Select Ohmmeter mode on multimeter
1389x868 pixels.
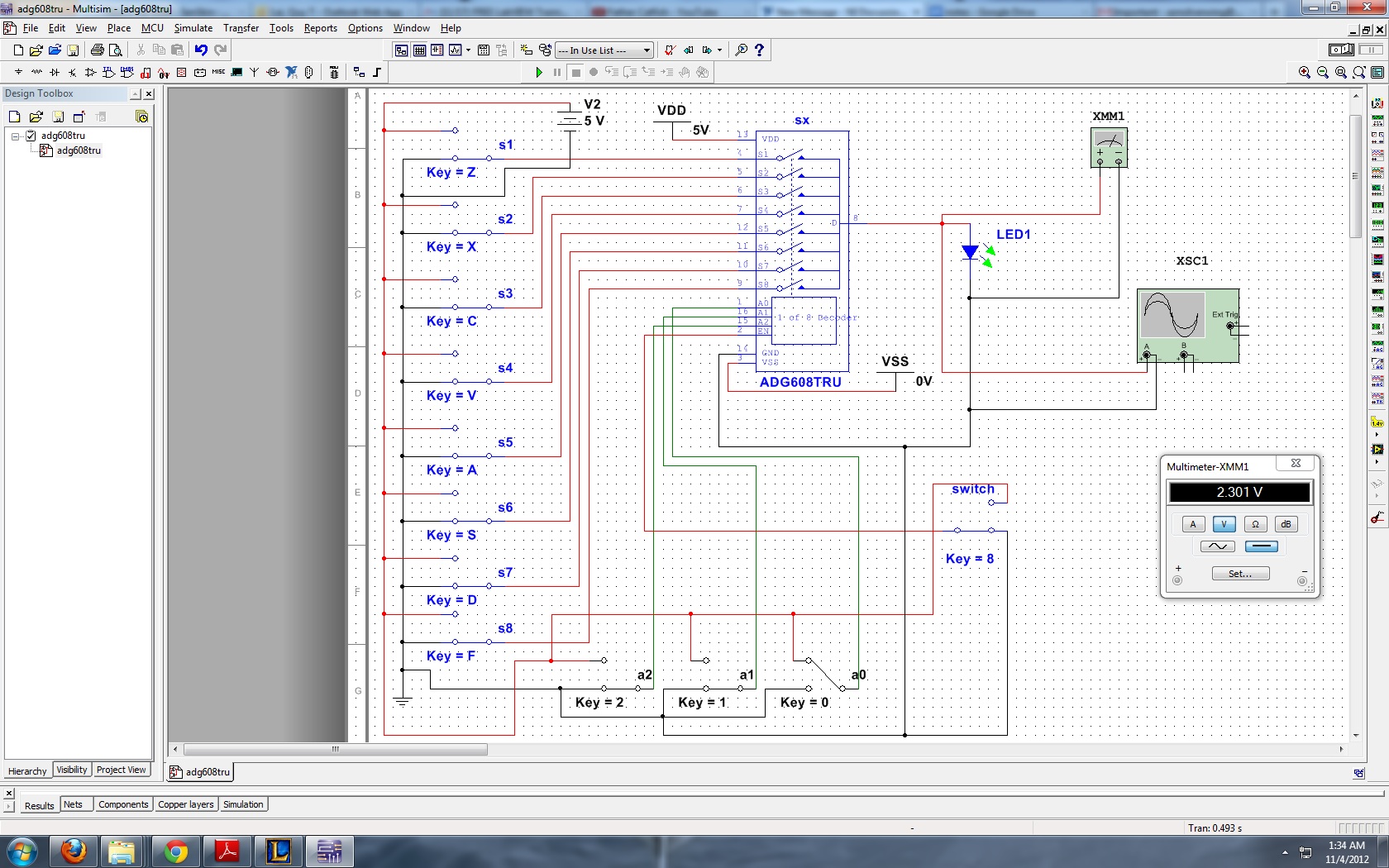[x=1255, y=524]
